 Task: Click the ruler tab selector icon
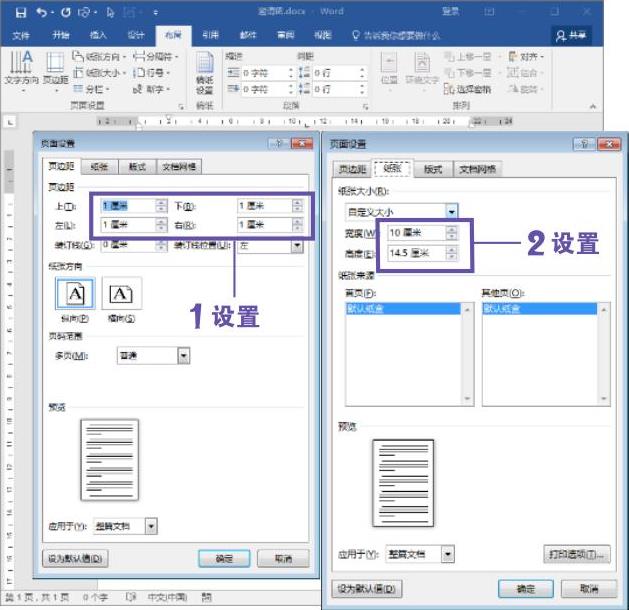pos(10,122)
